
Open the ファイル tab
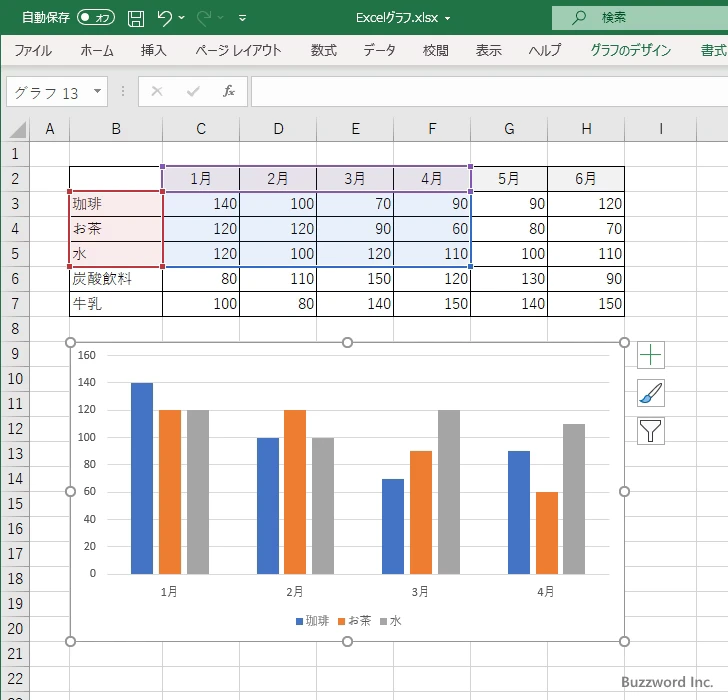click(33, 50)
